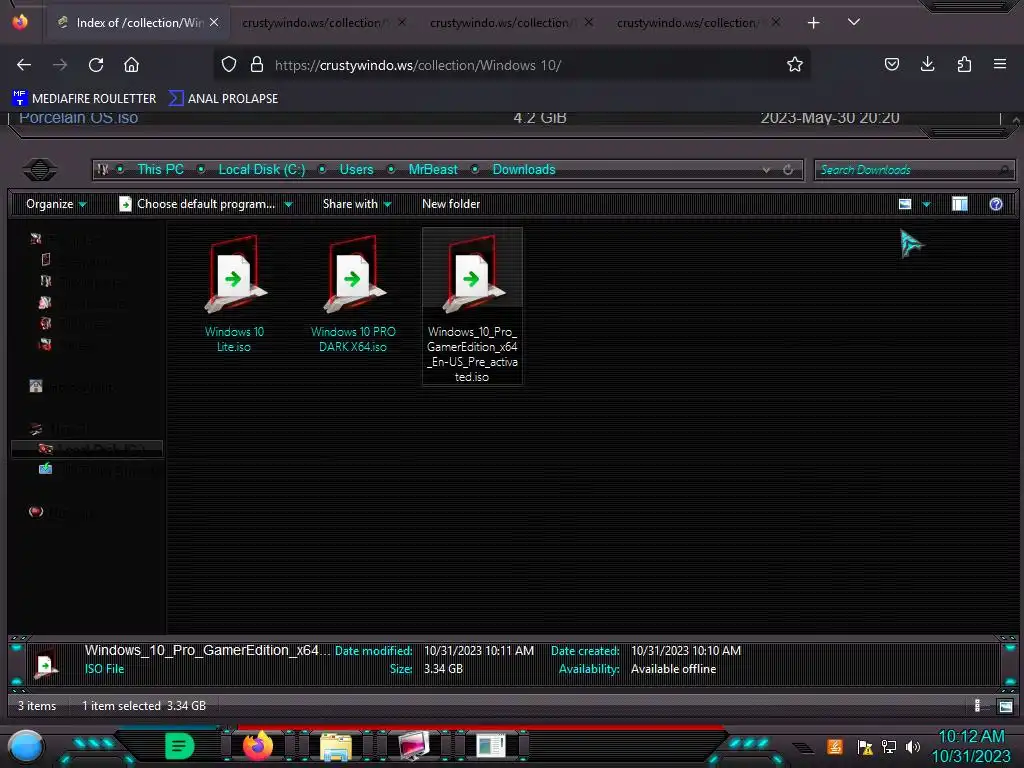This screenshot has height=768, width=1024.
Task: Open the Firefox extensions puzzle icon
Action: point(964,65)
